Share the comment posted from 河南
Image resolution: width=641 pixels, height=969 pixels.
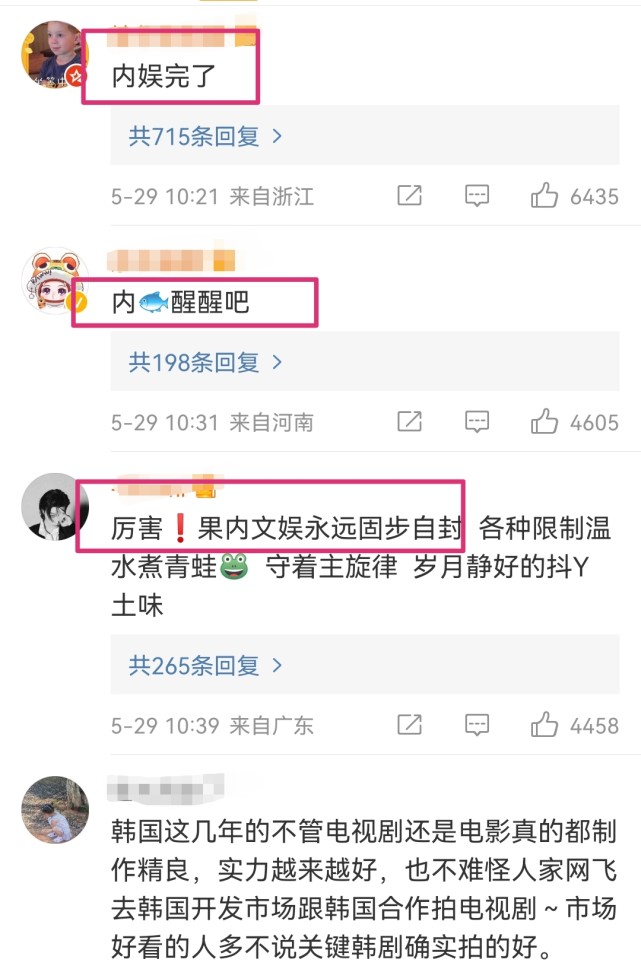point(409,422)
